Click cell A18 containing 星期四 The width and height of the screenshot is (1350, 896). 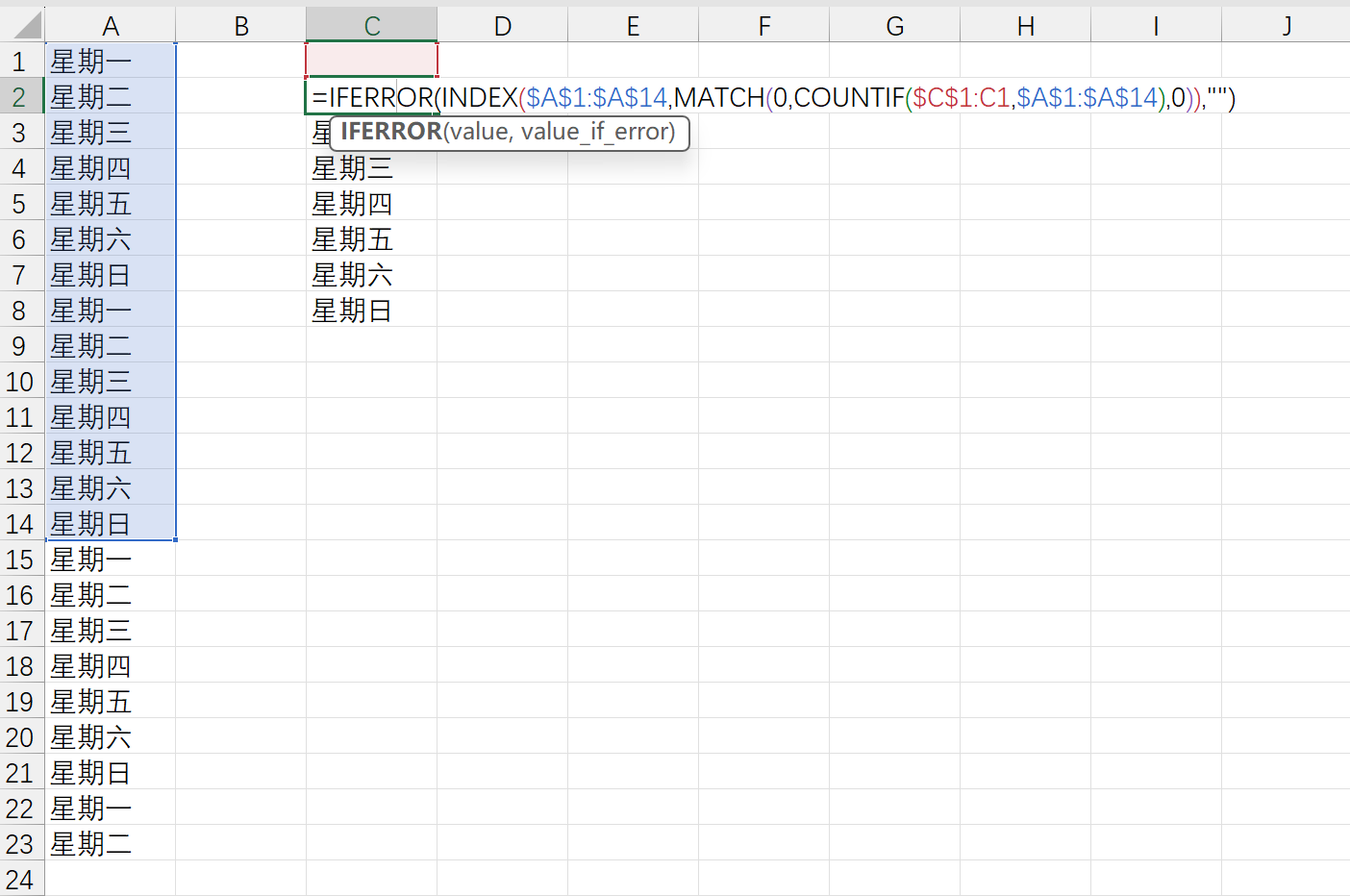coord(111,665)
